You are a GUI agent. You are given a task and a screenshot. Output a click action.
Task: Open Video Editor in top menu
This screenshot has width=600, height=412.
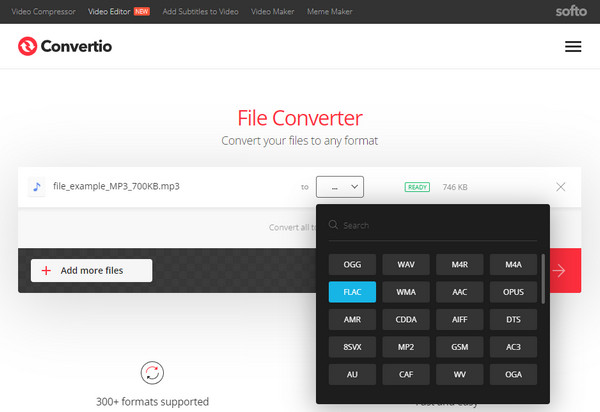(x=109, y=11)
